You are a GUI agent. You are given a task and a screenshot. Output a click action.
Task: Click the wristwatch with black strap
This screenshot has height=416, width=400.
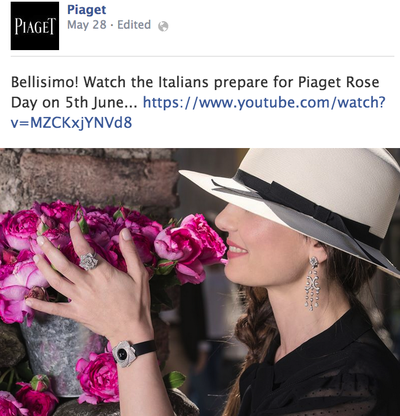pyautogui.click(x=132, y=352)
